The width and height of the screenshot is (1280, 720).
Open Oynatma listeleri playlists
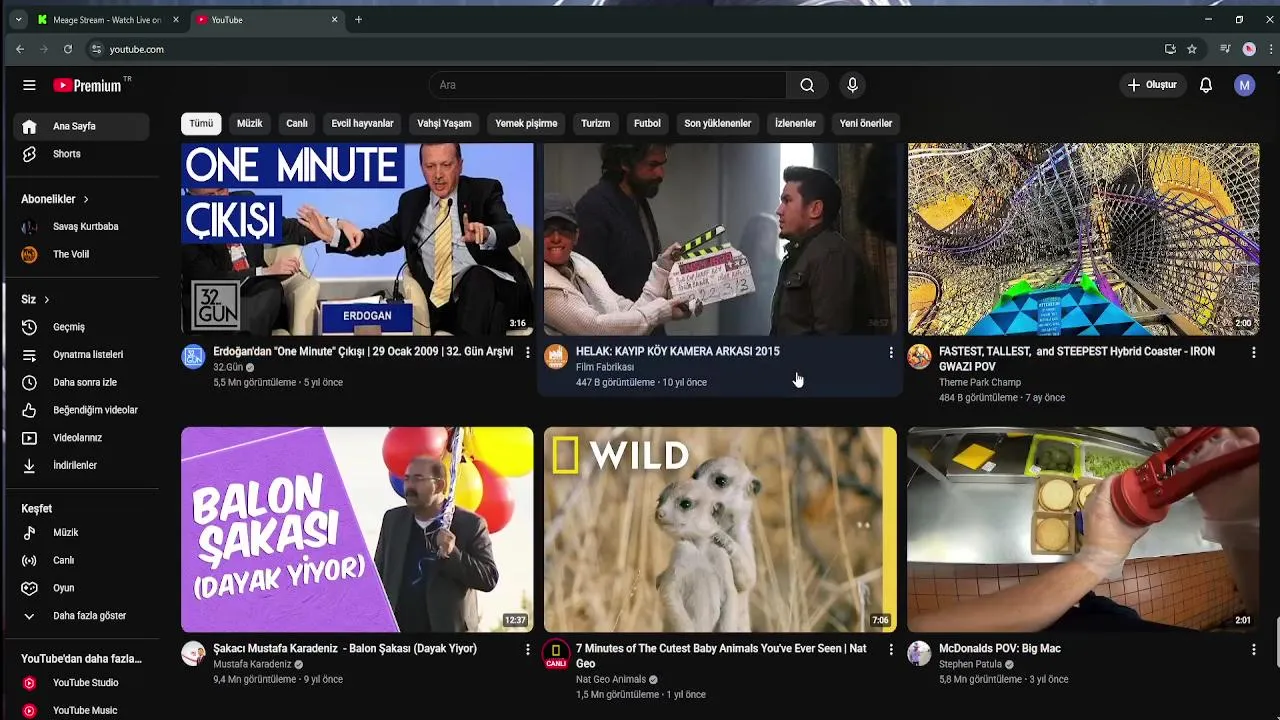point(81,355)
